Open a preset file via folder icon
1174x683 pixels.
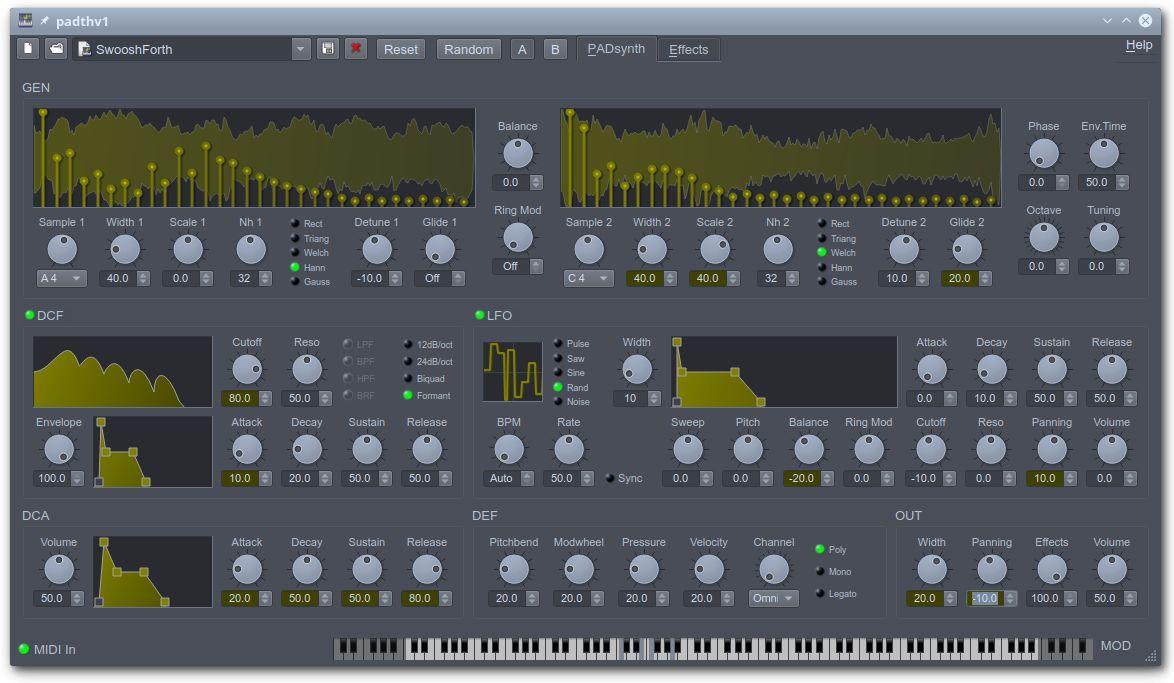56,49
